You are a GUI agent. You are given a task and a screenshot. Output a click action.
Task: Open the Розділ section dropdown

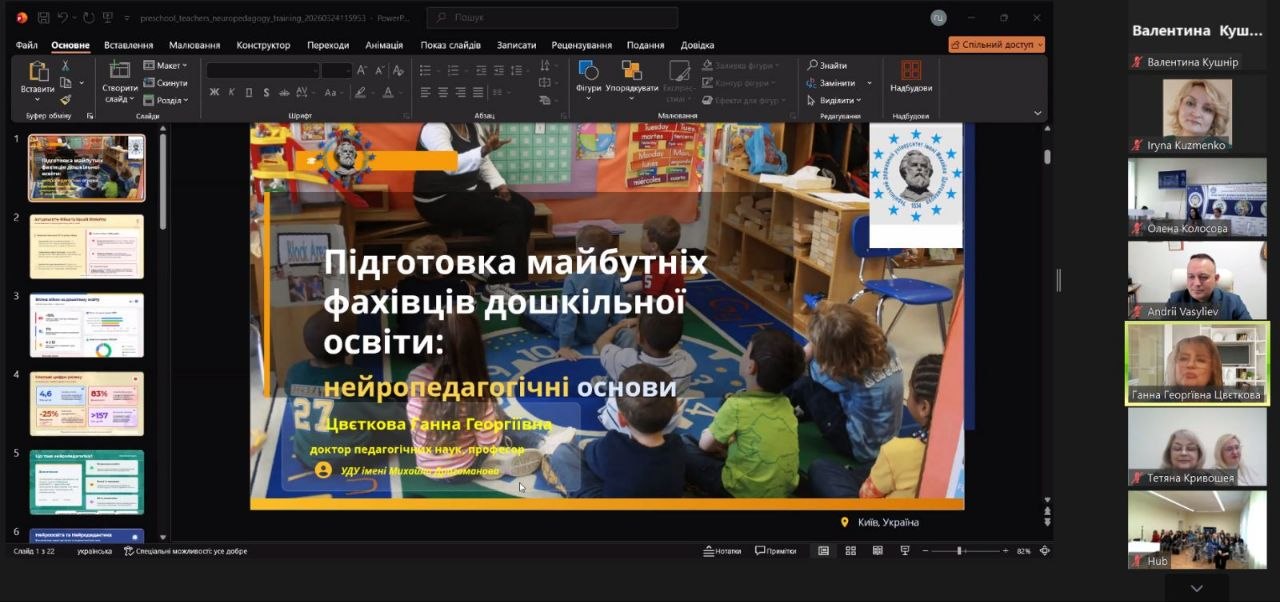click(x=166, y=100)
